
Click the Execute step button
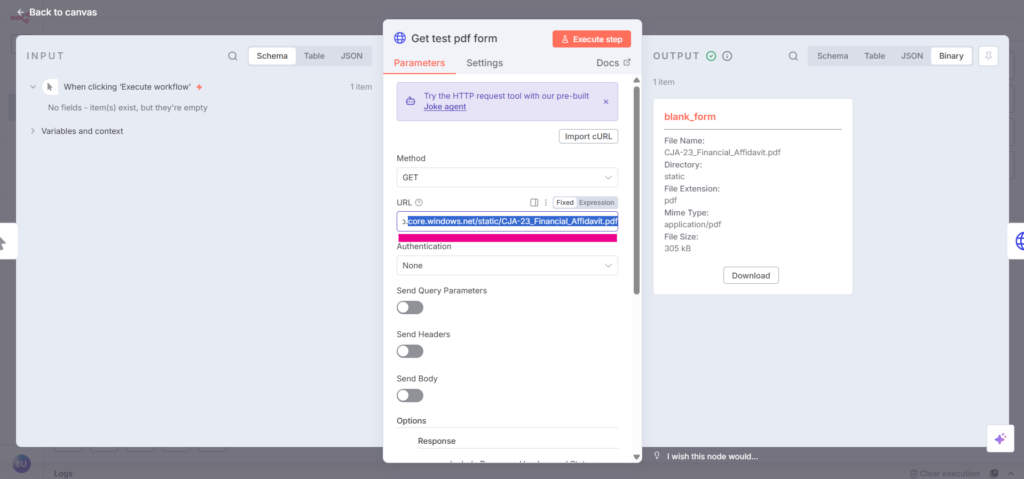click(591, 39)
